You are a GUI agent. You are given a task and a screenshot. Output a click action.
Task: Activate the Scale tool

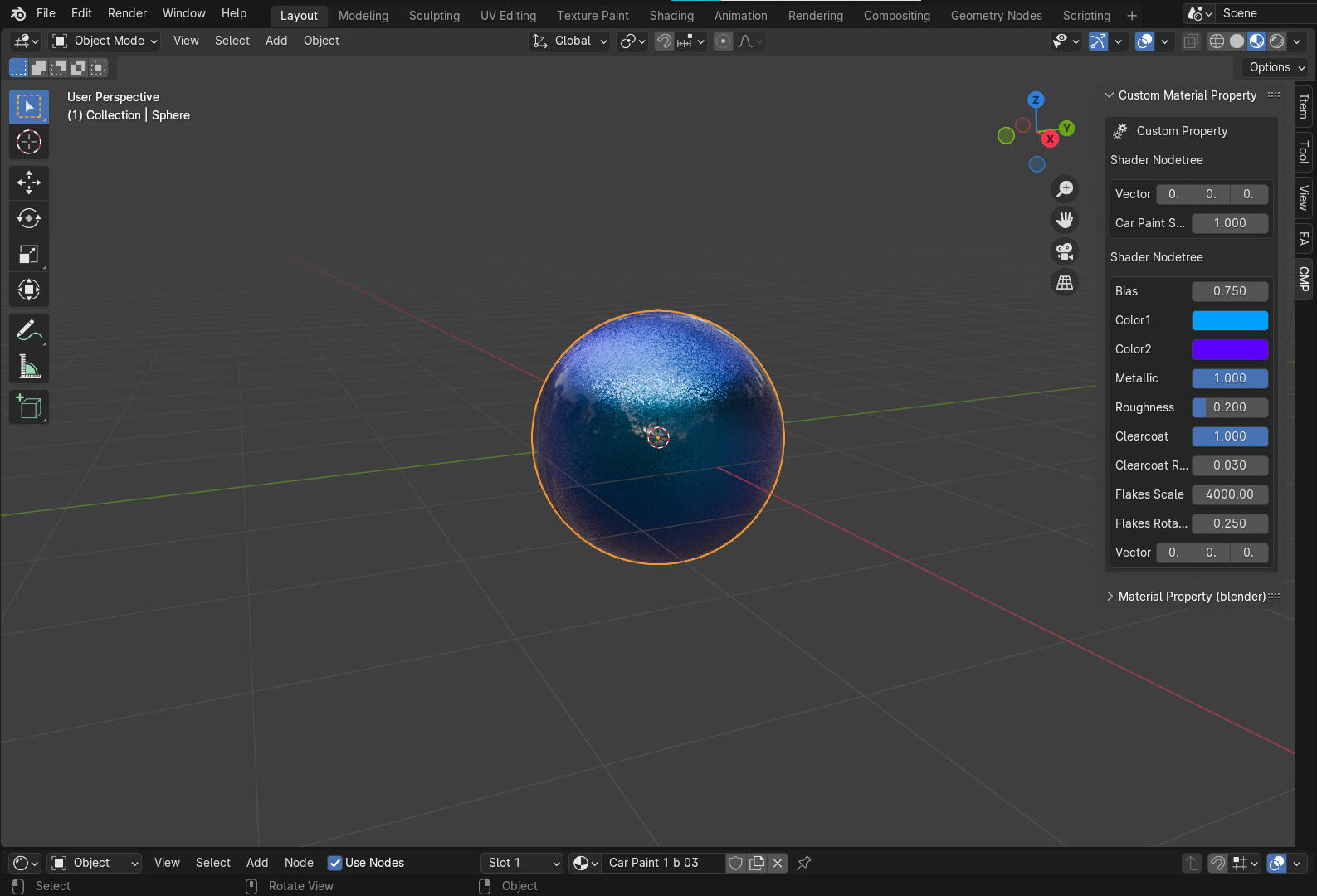coord(29,255)
